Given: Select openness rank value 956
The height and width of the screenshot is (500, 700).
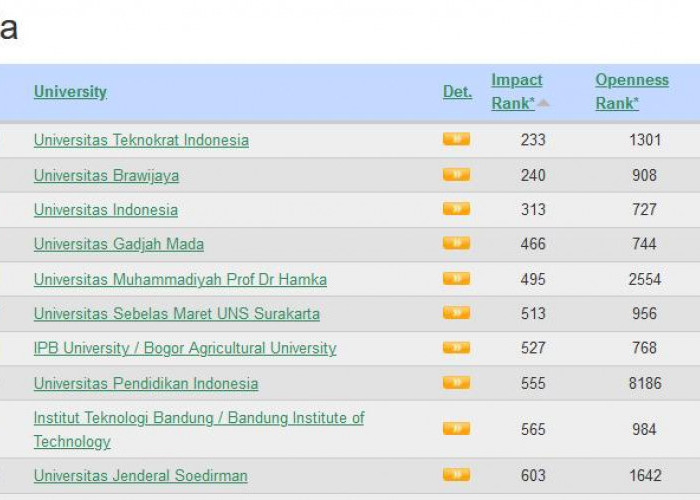Looking at the screenshot, I should pyautogui.click(x=644, y=313).
